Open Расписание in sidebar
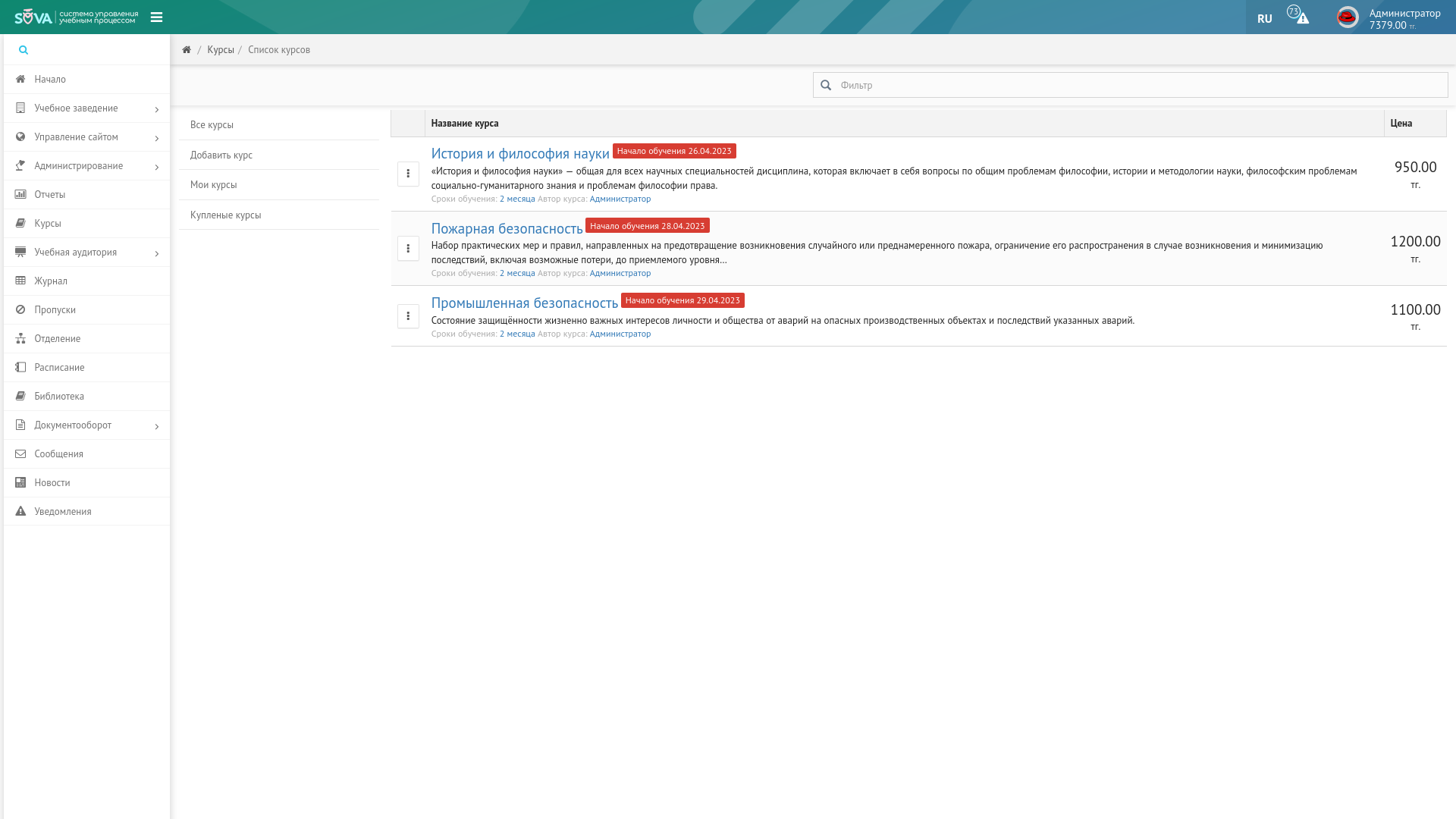This screenshot has height=819, width=1456. click(86, 367)
